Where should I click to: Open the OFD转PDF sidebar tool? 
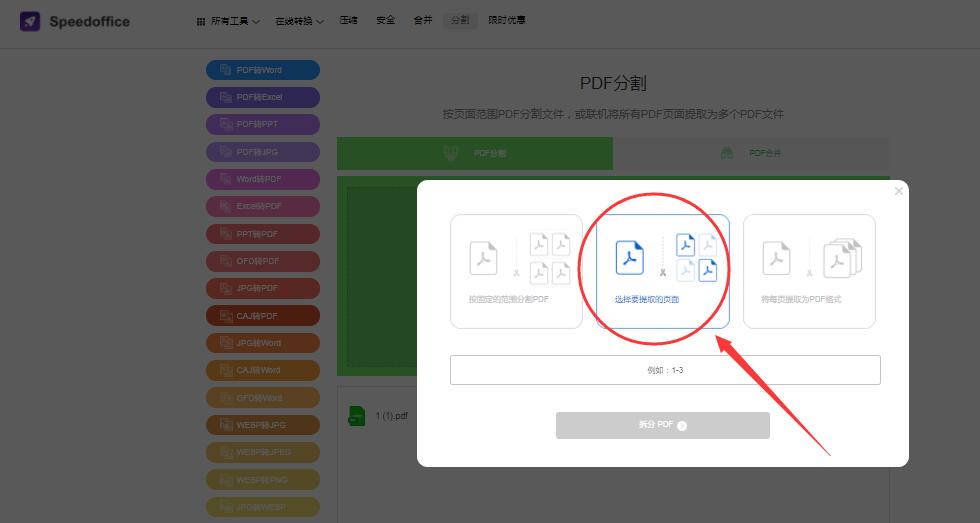pos(263,261)
